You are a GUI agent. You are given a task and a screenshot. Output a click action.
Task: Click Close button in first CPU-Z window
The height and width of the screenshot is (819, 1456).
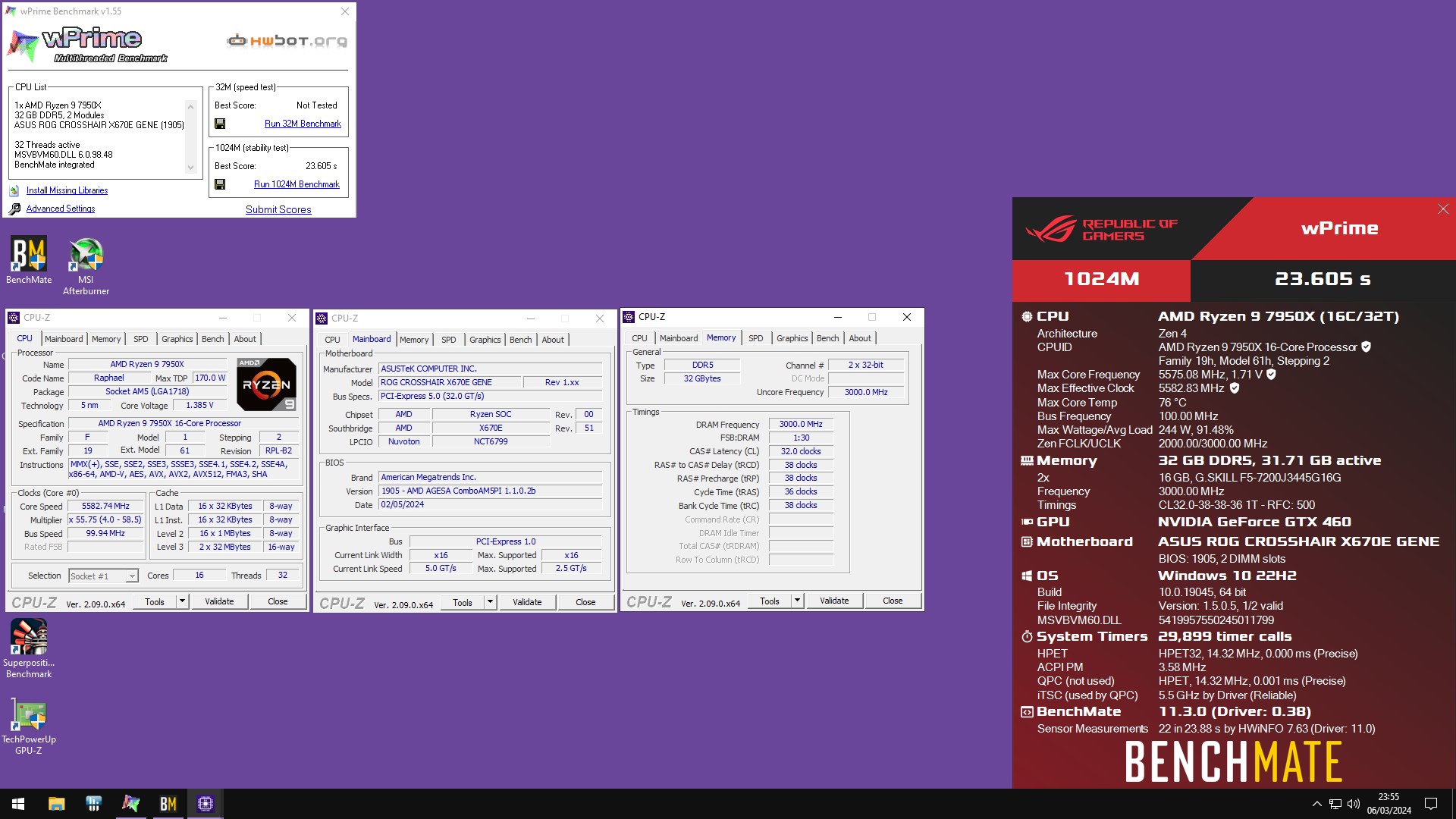tap(278, 601)
